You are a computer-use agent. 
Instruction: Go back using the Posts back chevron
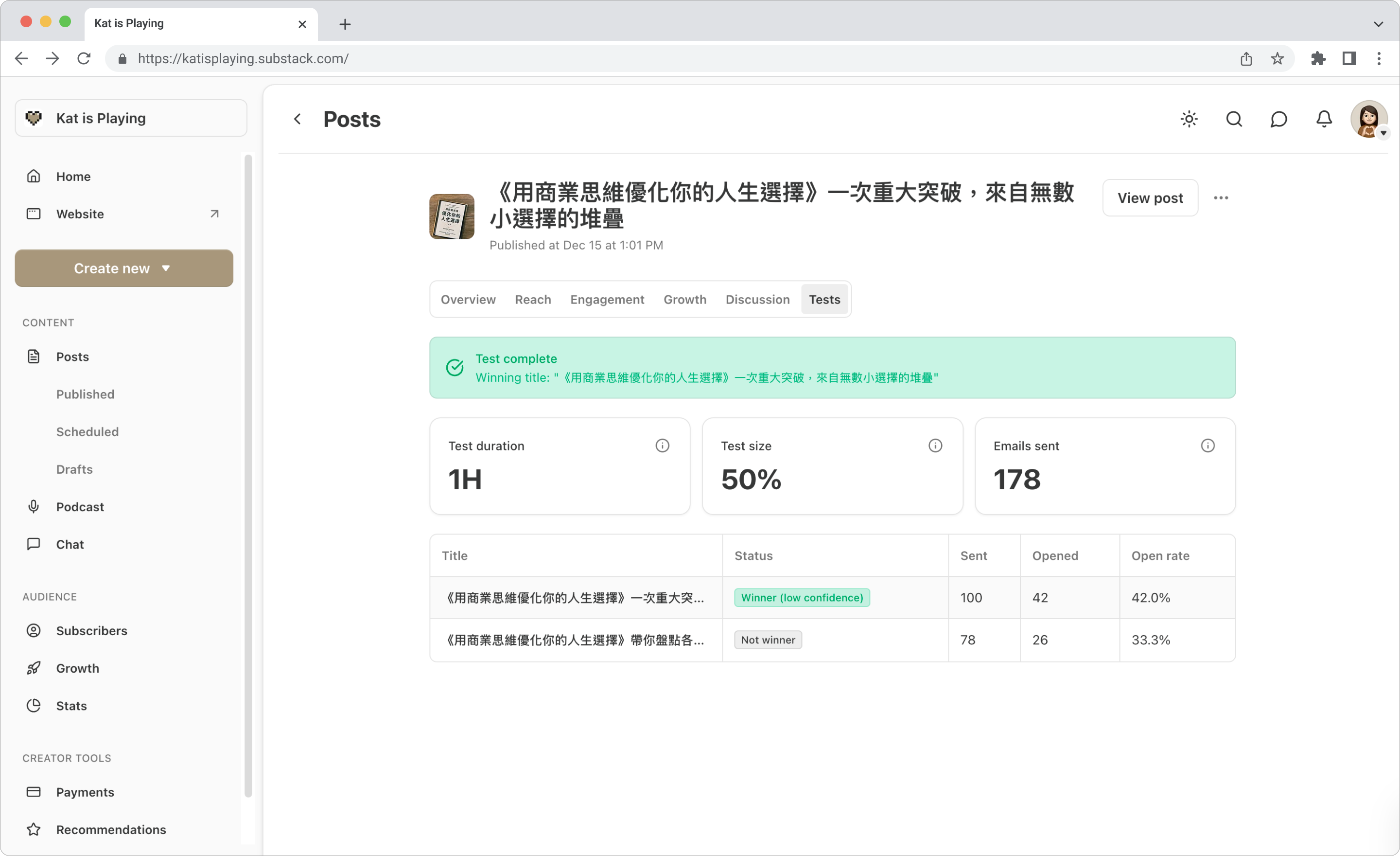pos(297,119)
